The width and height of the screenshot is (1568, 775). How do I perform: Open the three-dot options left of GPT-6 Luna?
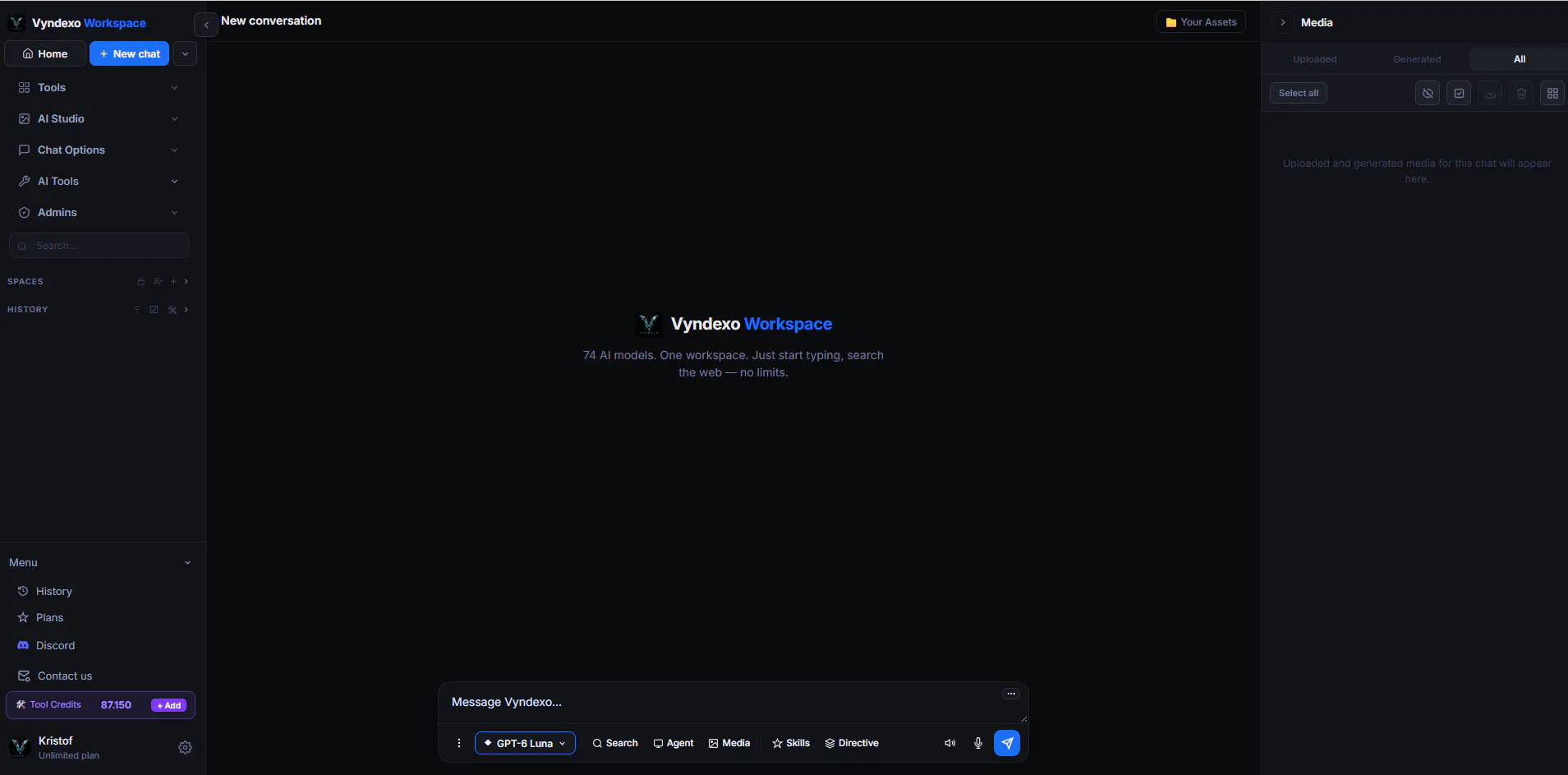(x=459, y=743)
